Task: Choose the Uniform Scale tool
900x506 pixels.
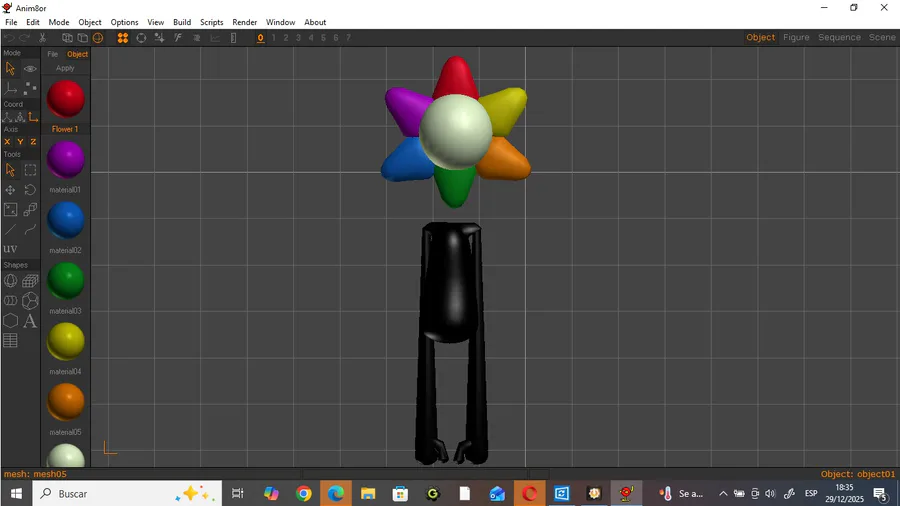Action: pyautogui.click(x=30, y=210)
